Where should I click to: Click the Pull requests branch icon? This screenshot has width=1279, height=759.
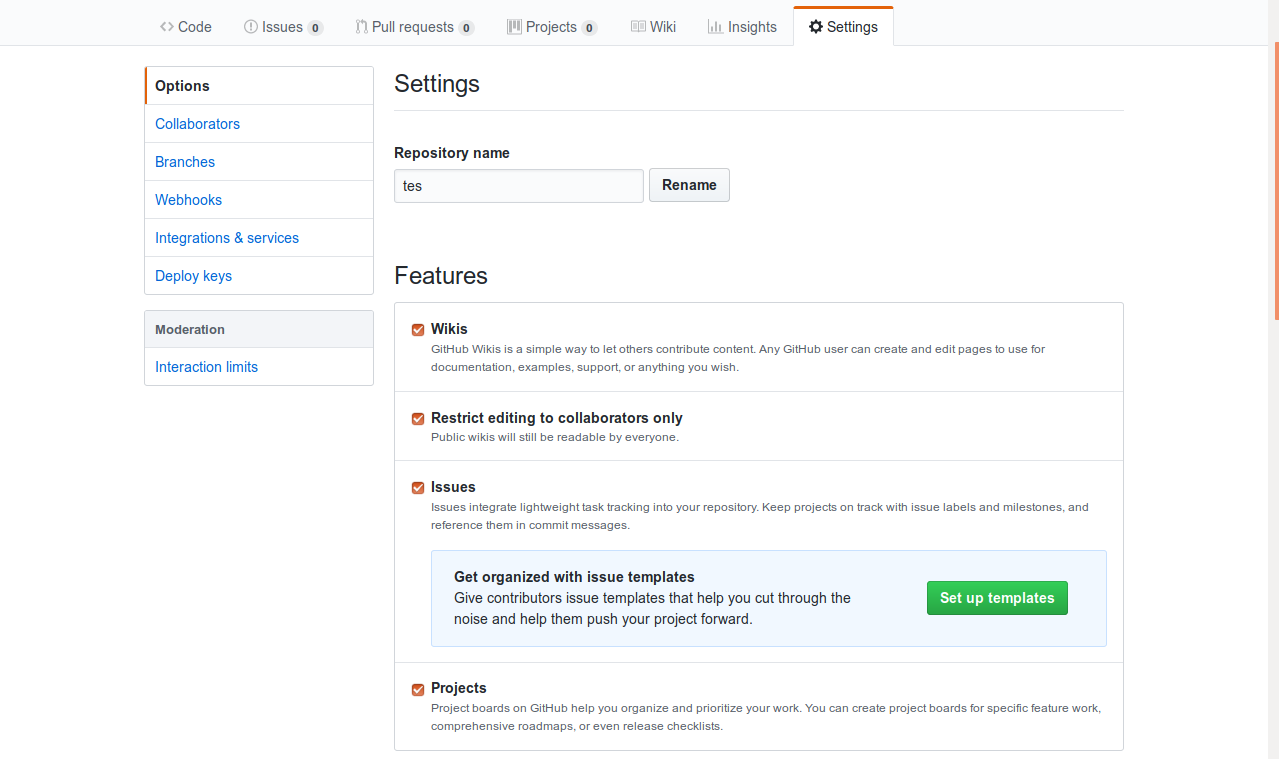361,27
